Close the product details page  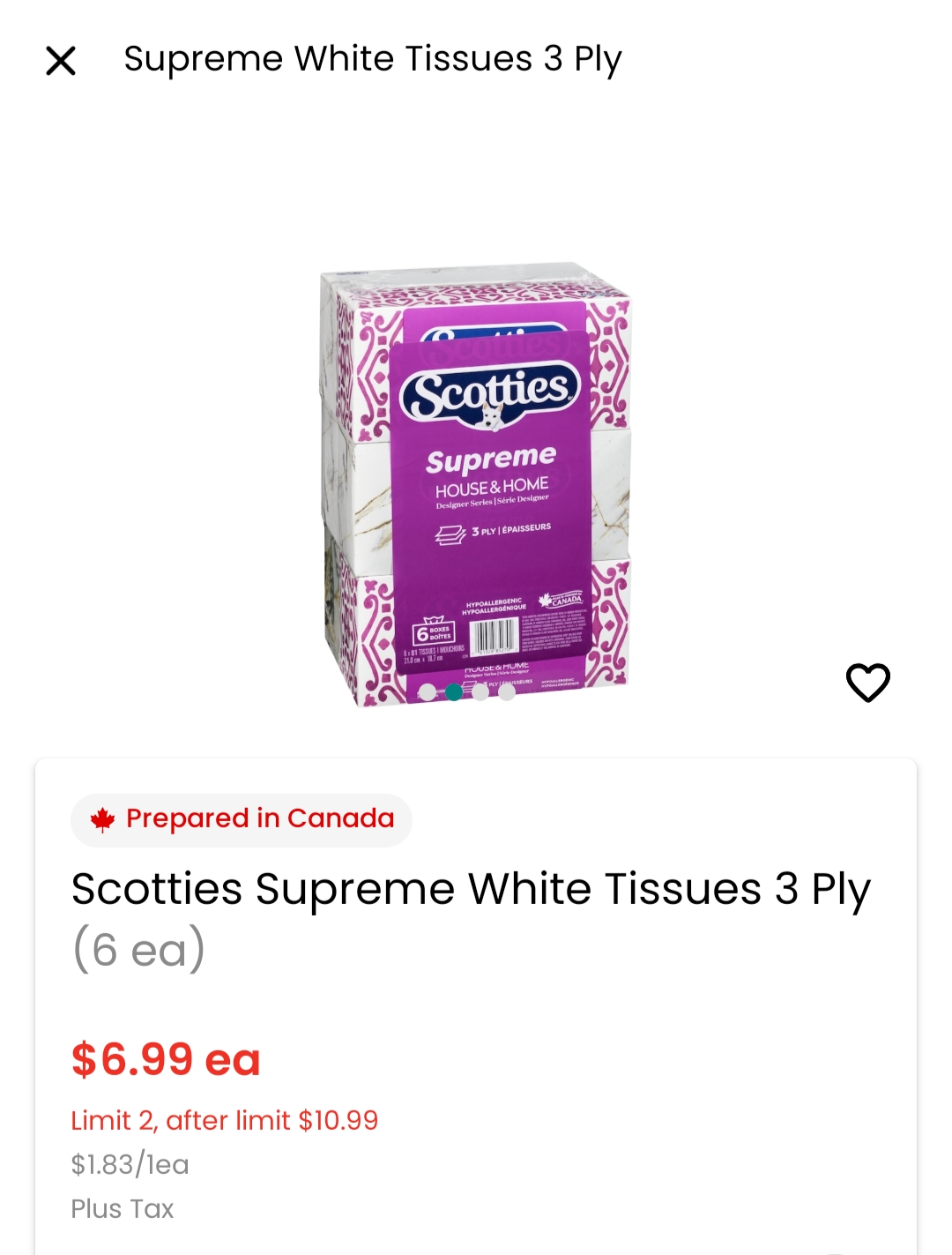pyautogui.click(x=61, y=61)
